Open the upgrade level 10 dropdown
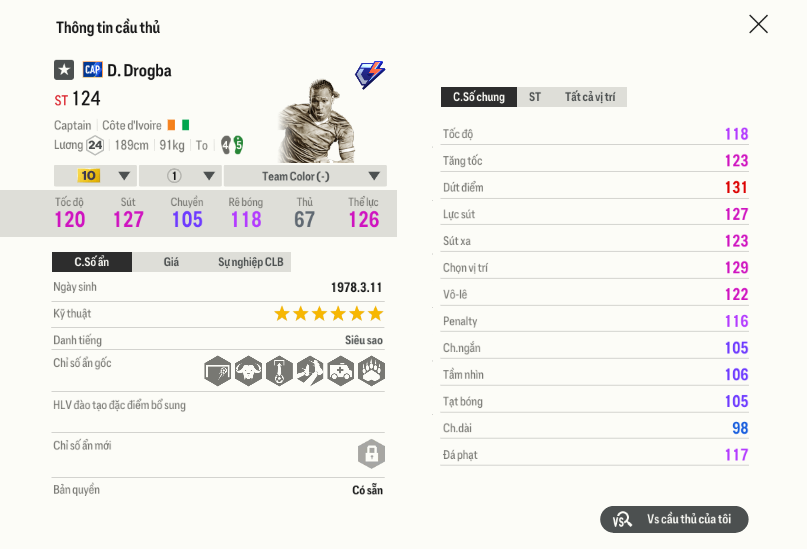The width and height of the screenshot is (807, 549). 105,176
